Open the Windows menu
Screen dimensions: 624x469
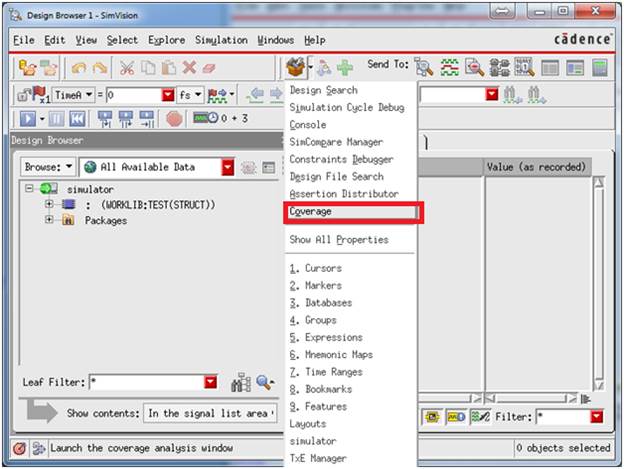click(275, 40)
